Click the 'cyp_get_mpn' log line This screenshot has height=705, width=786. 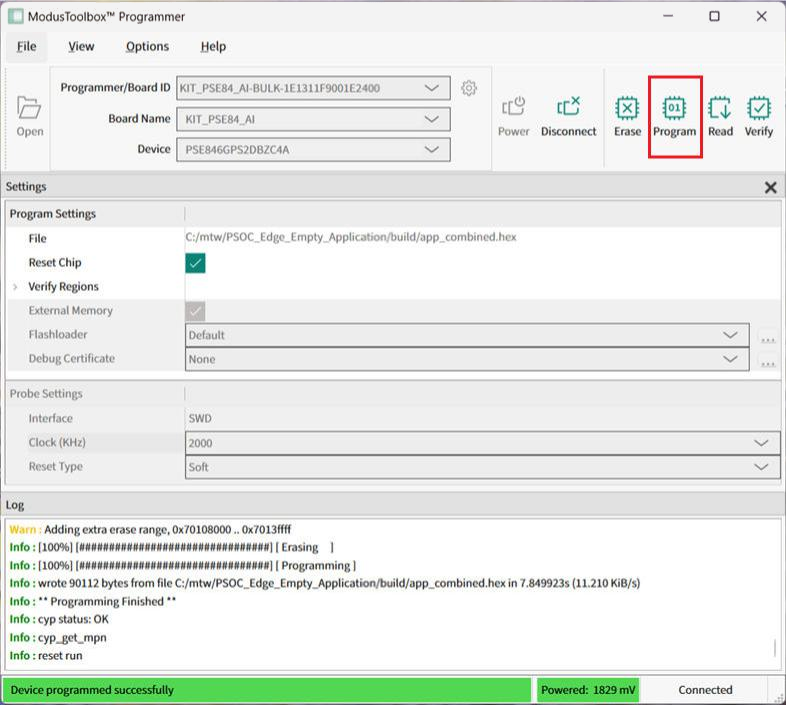(x=58, y=638)
